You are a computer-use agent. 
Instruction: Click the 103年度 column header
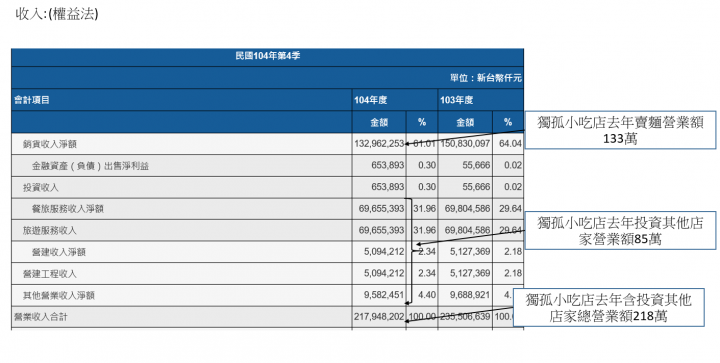tap(456, 100)
